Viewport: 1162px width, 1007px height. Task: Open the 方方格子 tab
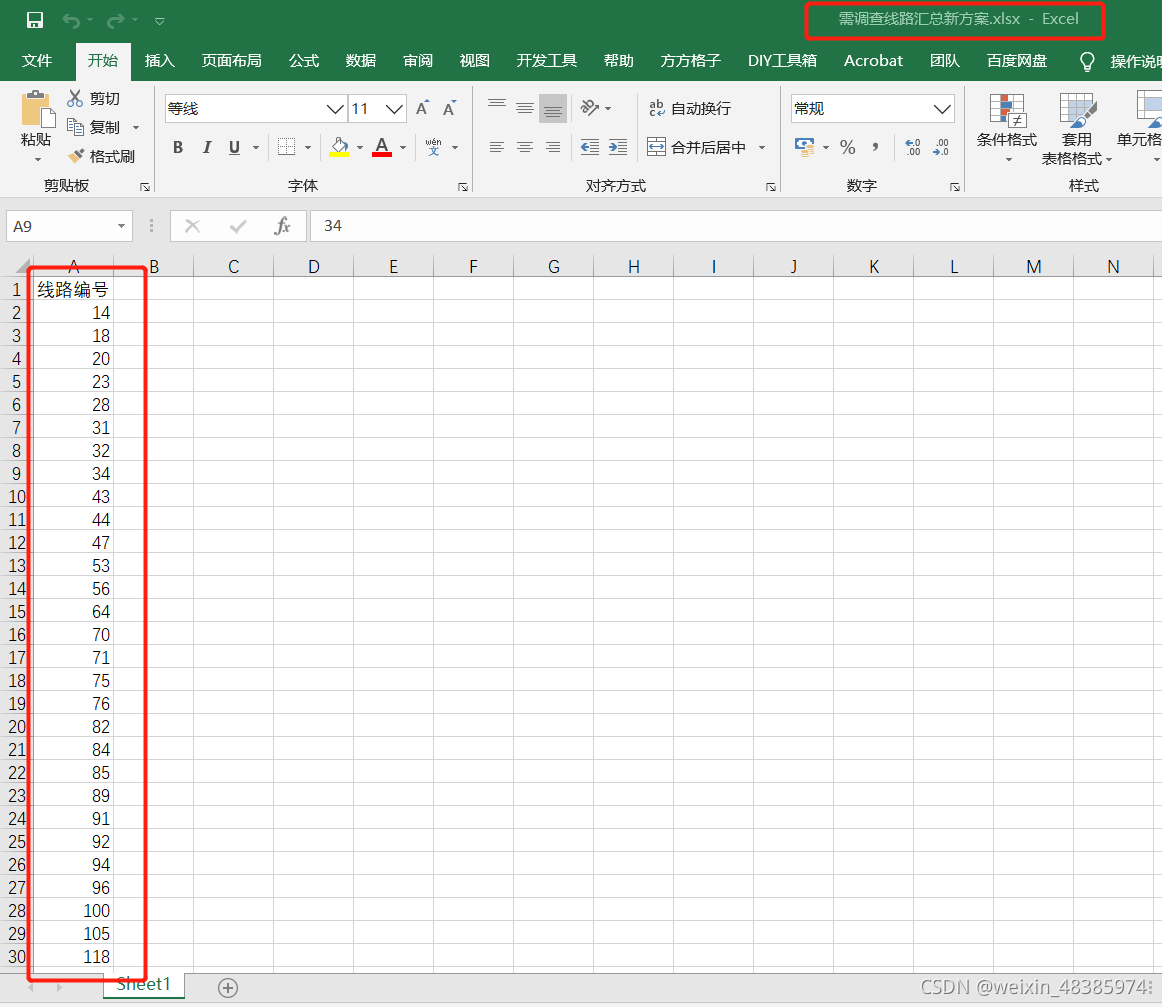pos(691,61)
